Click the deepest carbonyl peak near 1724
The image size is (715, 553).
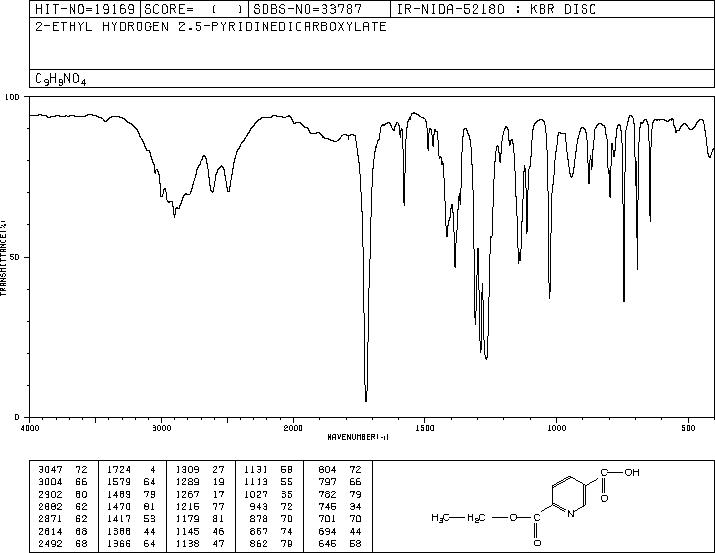[366, 399]
